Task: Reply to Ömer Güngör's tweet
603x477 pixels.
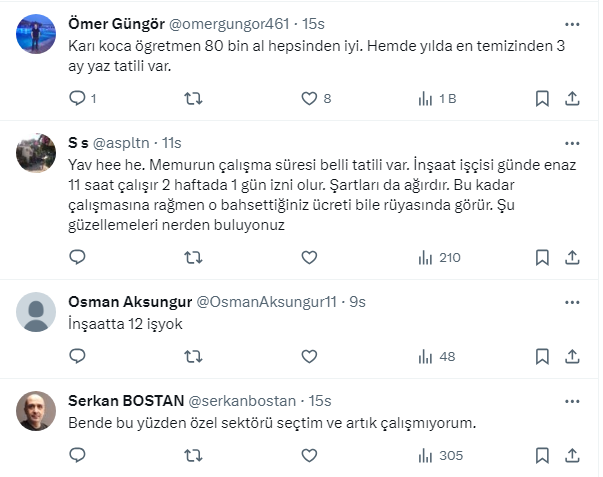Action: coord(78,98)
